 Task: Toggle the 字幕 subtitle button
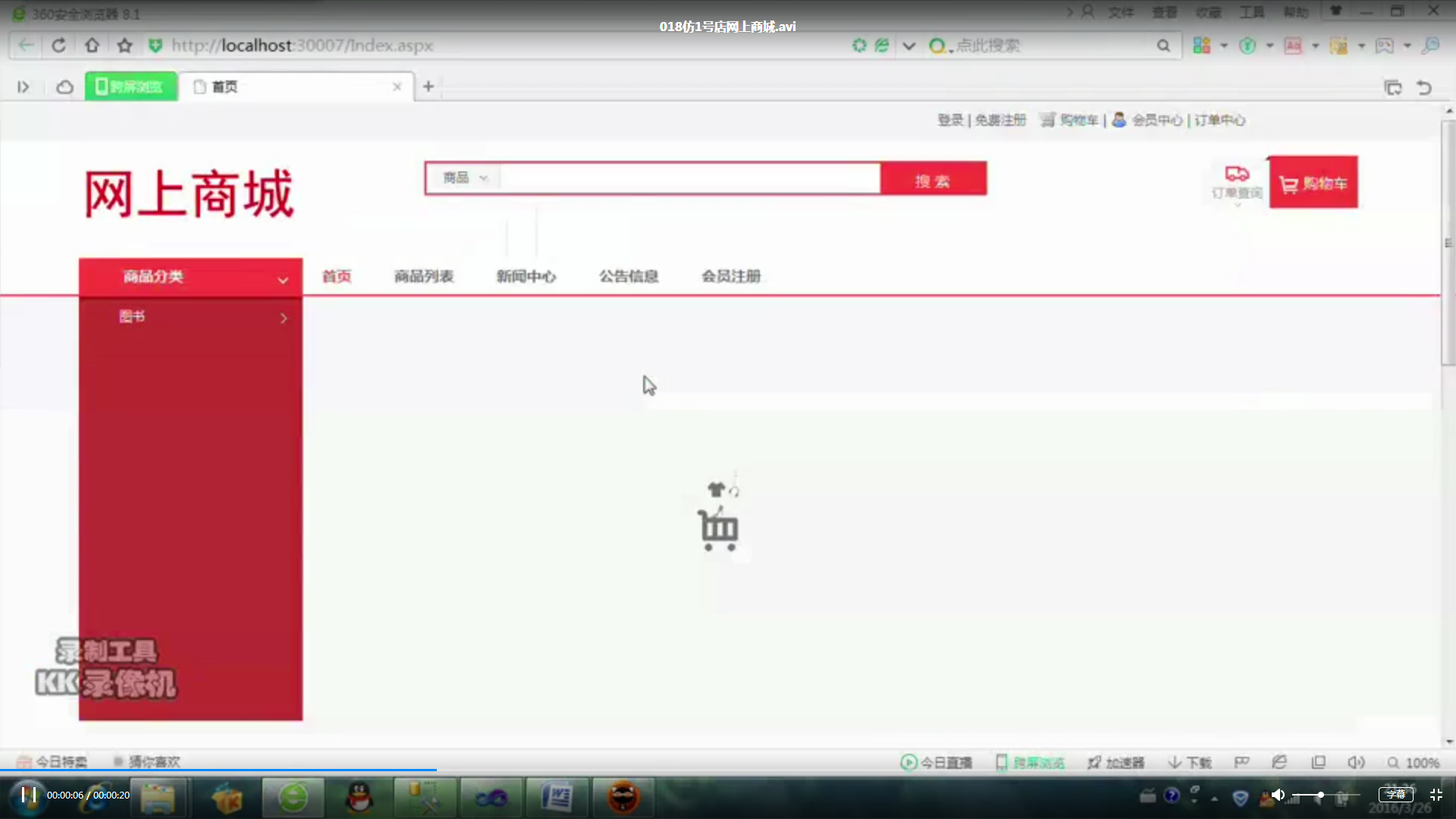coord(1396,795)
